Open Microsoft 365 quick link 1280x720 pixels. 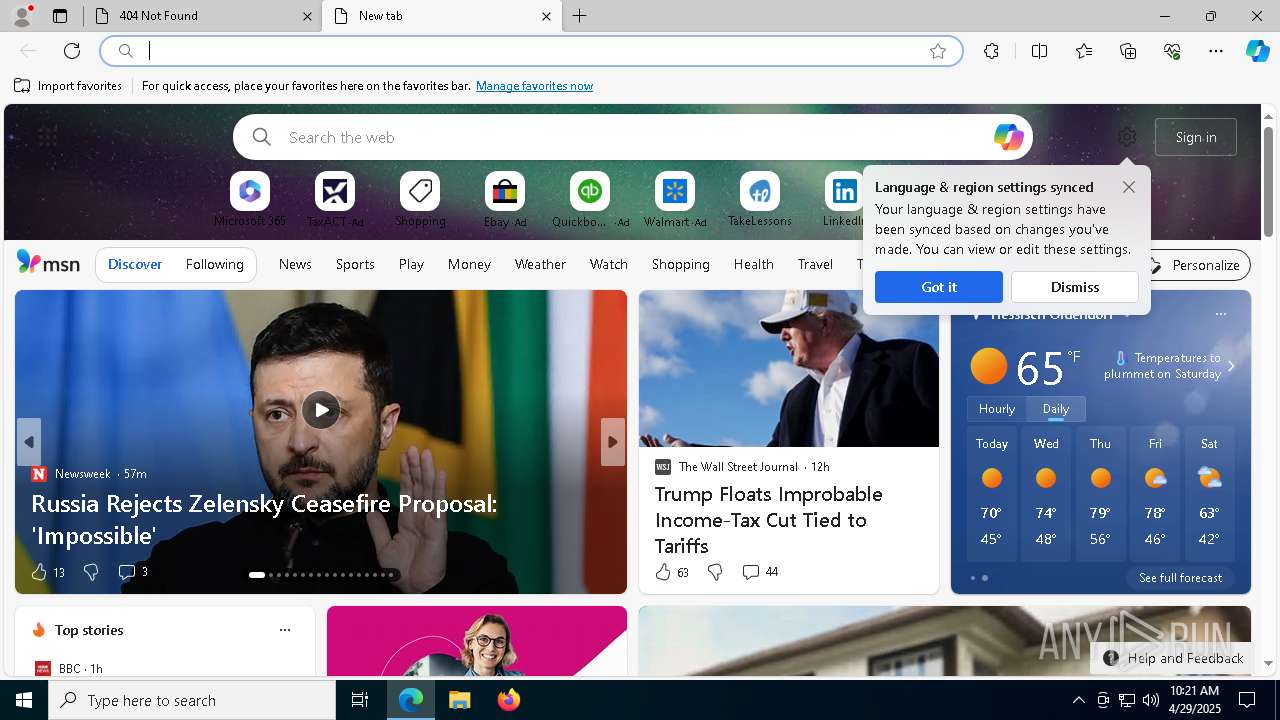tap(250, 200)
